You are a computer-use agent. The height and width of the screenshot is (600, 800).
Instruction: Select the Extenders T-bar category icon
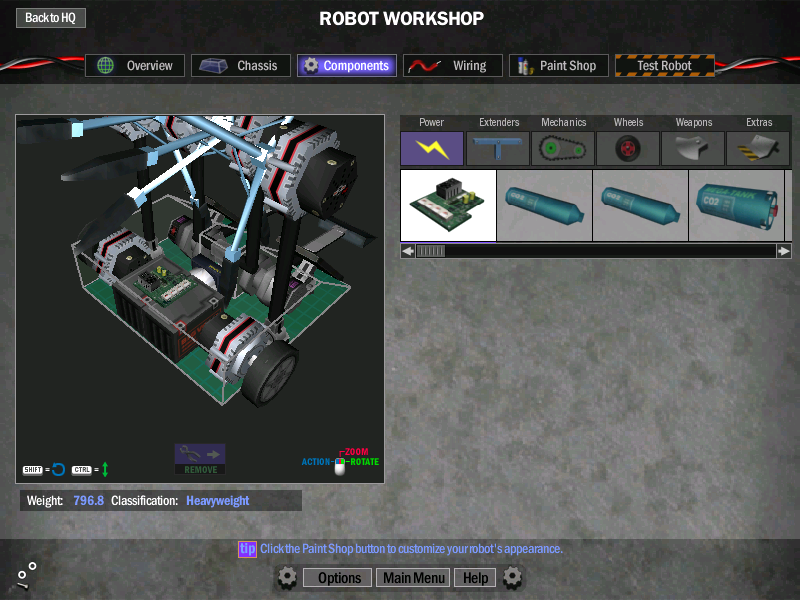(498, 149)
